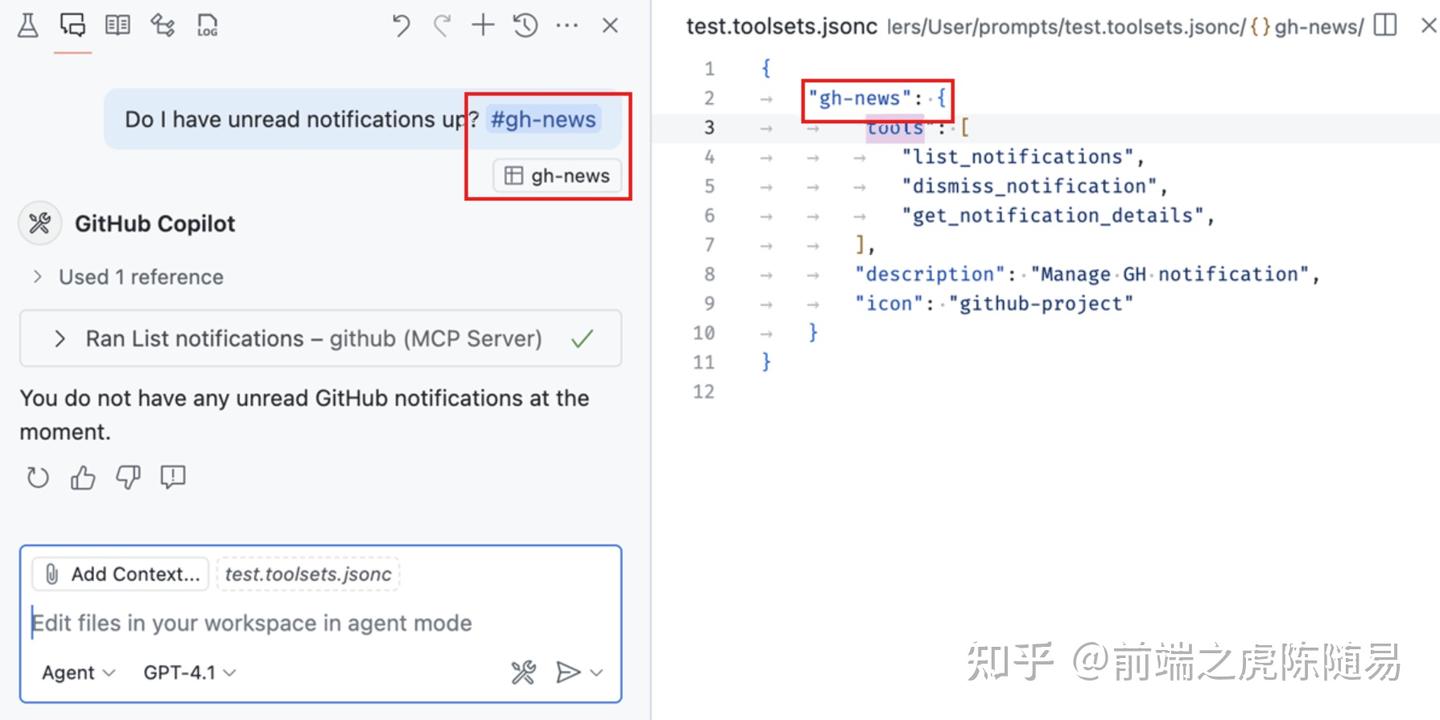This screenshot has height=720, width=1440.
Task: Switch to the test.toolsets.jsonc tab
Action: (781, 26)
